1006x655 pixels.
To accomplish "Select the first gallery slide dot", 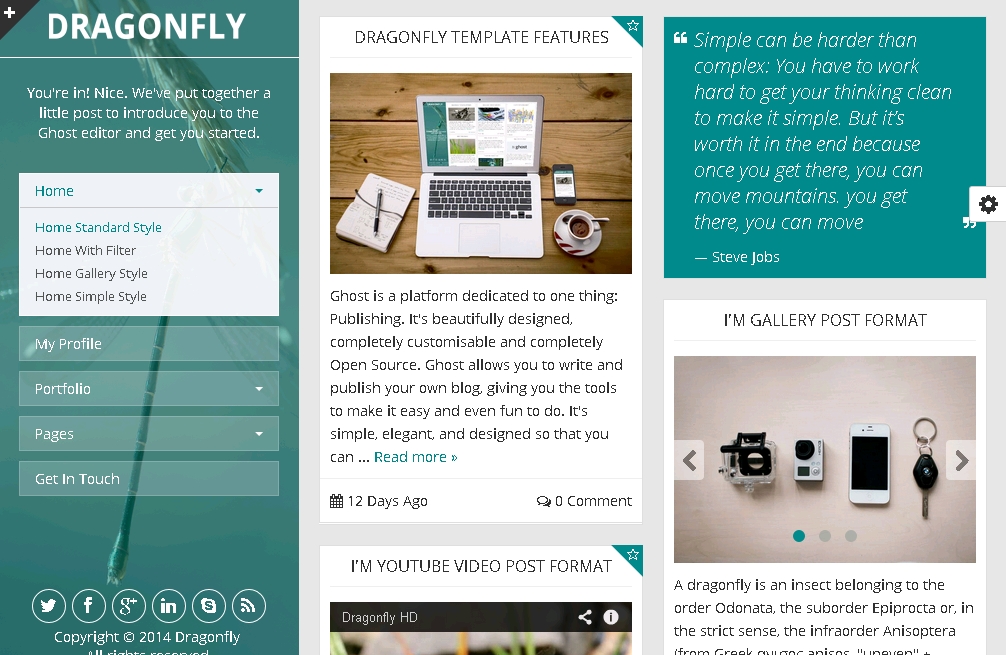I will 799,536.
